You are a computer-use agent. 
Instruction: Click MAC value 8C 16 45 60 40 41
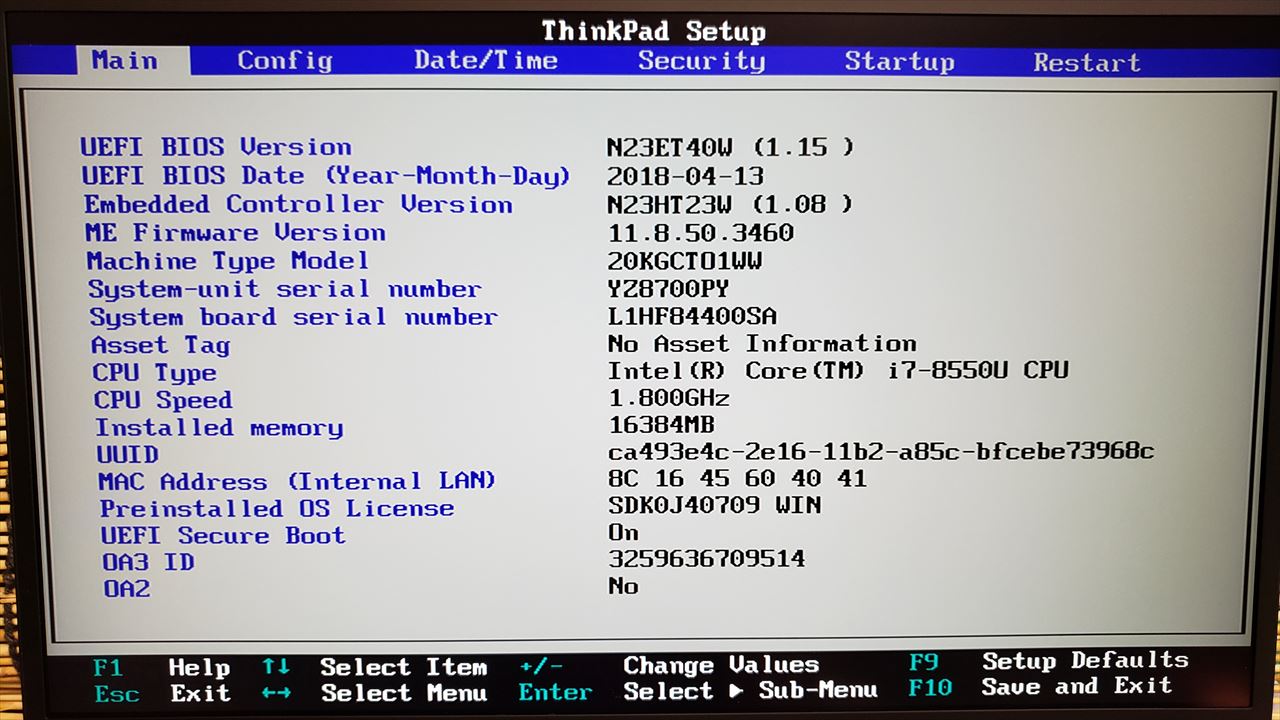click(x=737, y=478)
